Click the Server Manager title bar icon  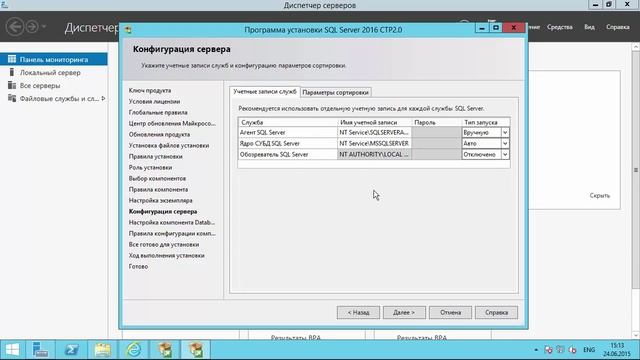[x=4, y=5]
